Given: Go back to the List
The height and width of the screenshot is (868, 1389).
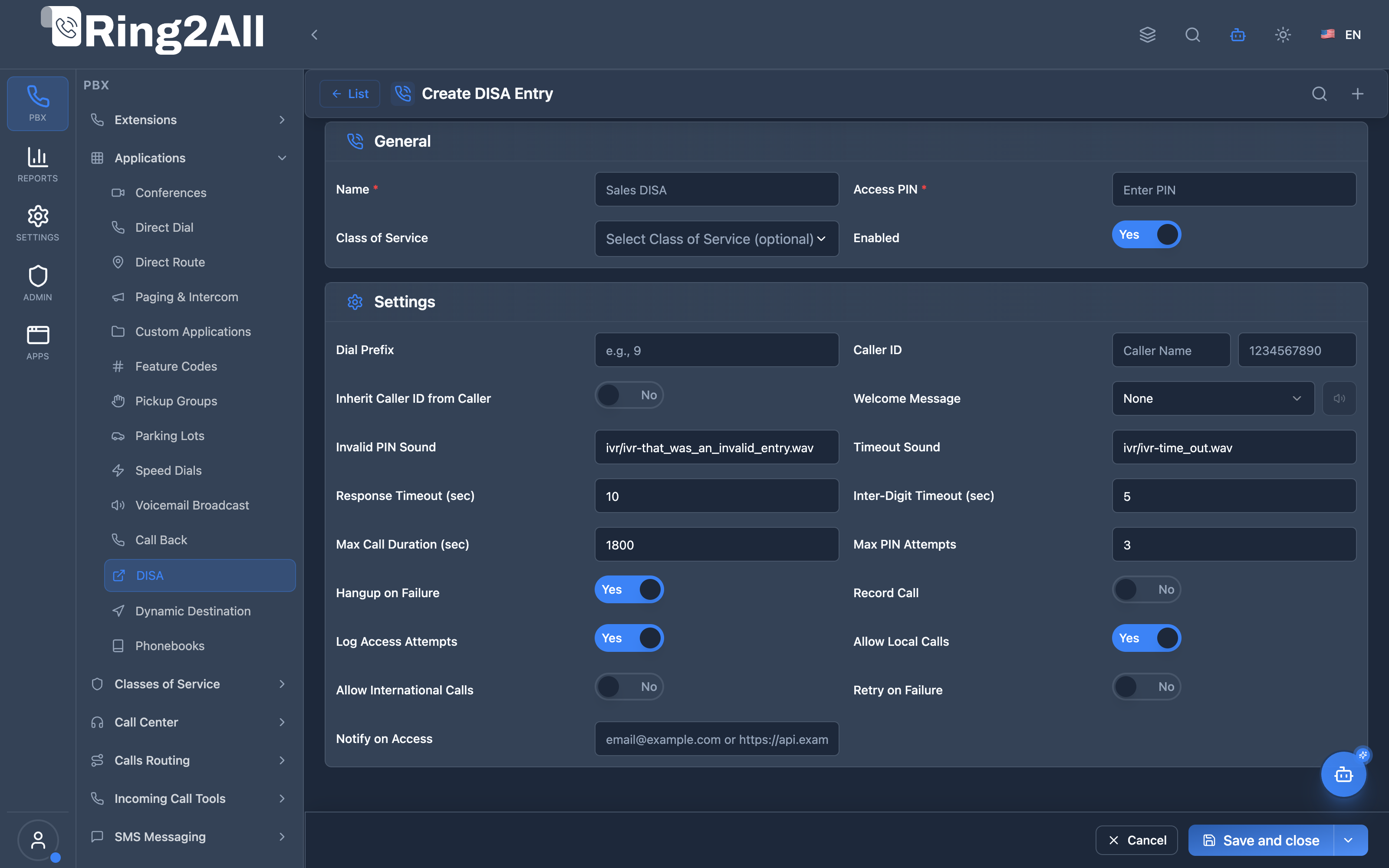Looking at the screenshot, I should (x=350, y=94).
